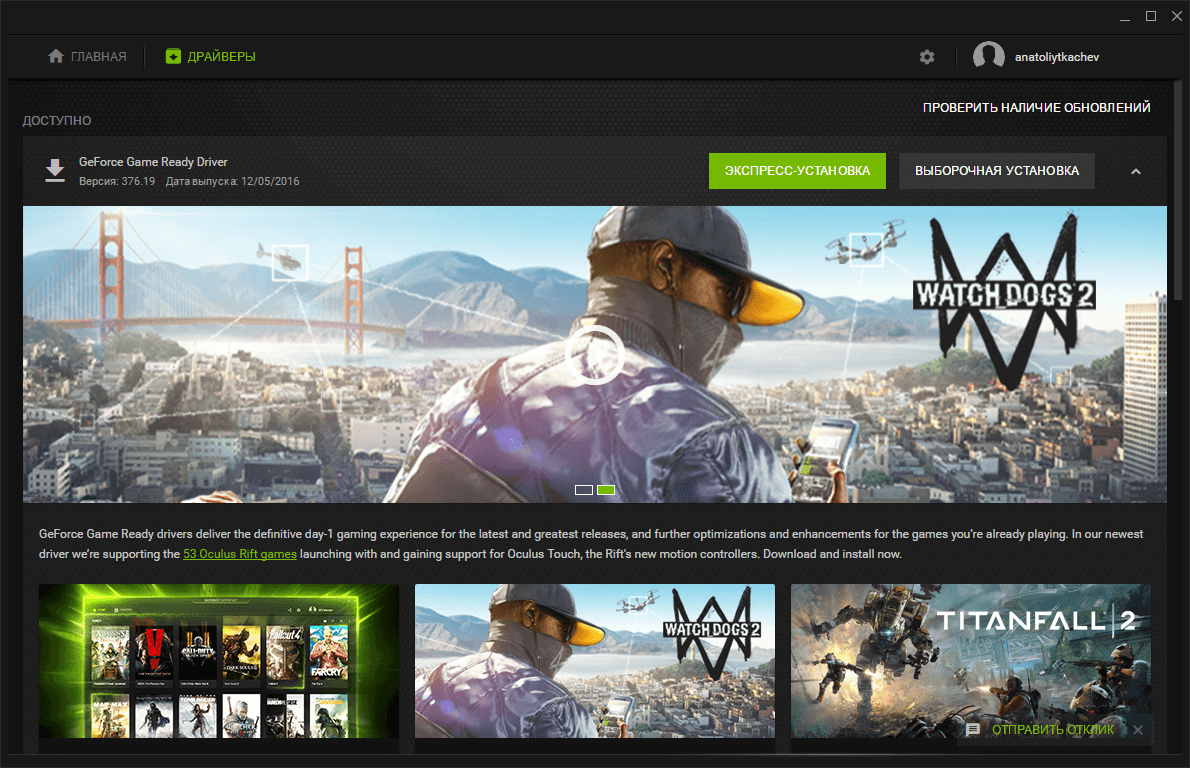Open the ДРАЙВЕРЫ tab
This screenshot has height=768, width=1190.
[220, 56]
